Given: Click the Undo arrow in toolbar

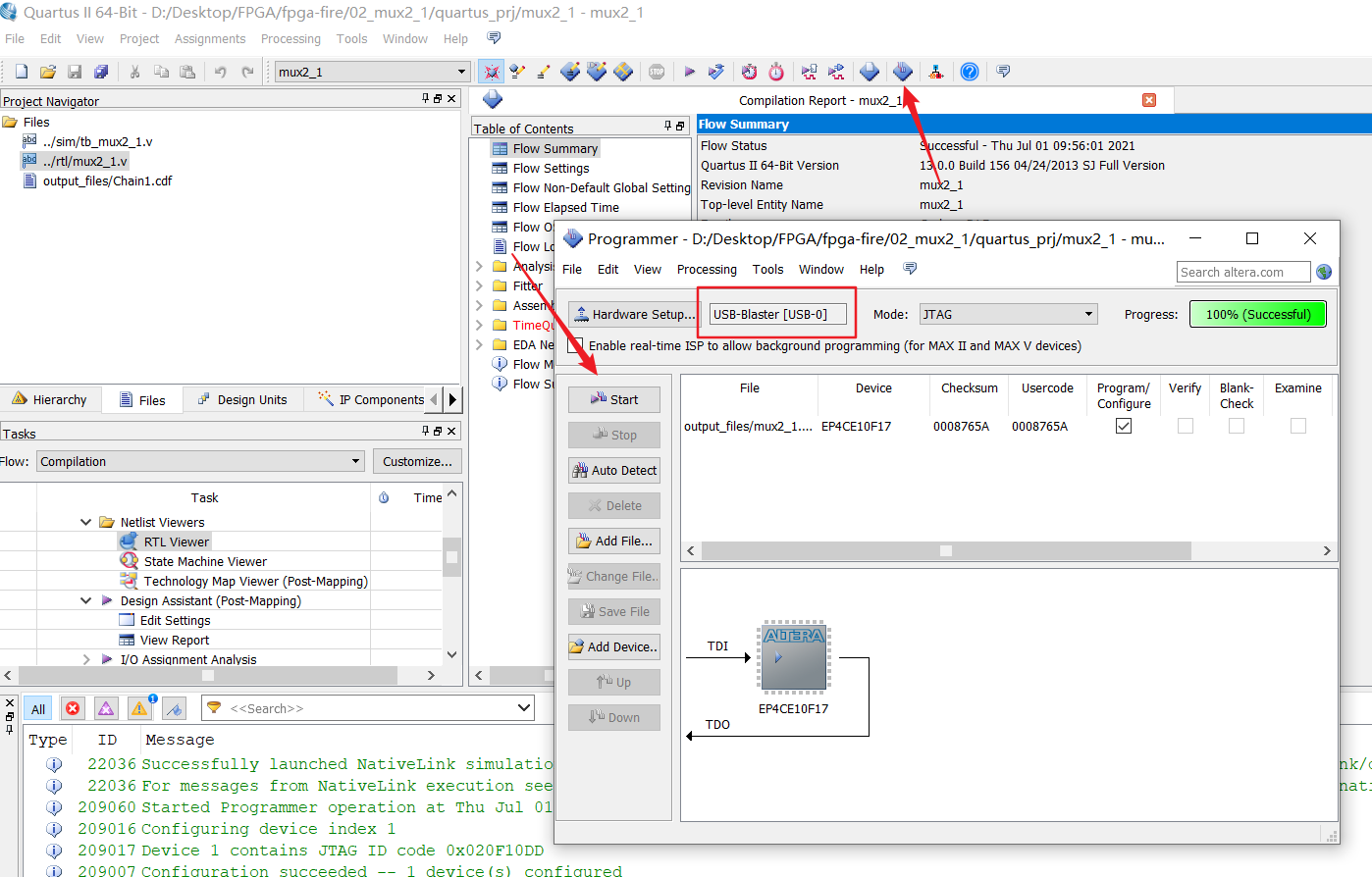Looking at the screenshot, I should point(221,72).
